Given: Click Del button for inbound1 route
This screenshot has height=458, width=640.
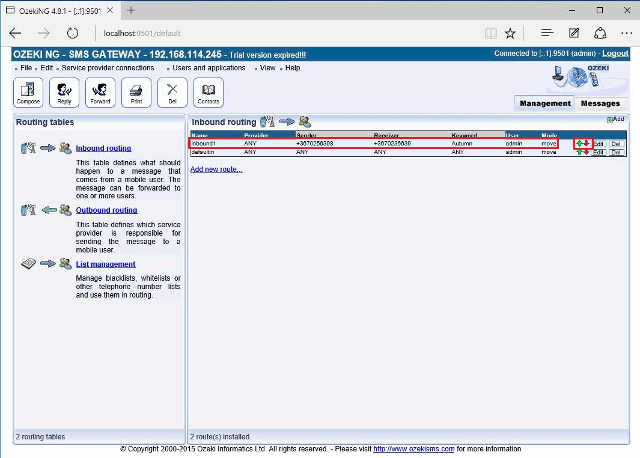Looking at the screenshot, I should (x=616, y=144).
